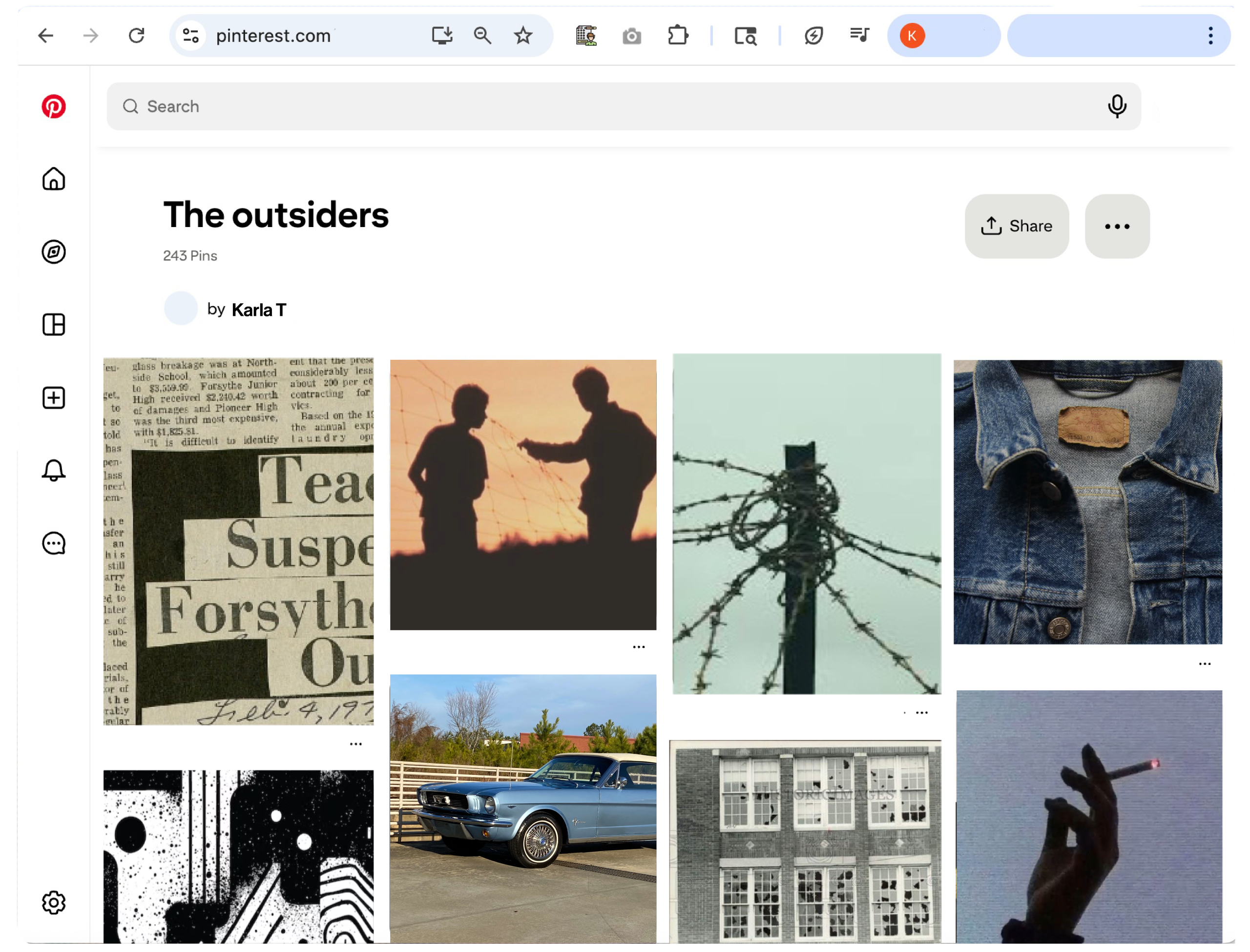Screen dimensions: 1250x952
Task: Click the Create plus icon
Action: coord(54,398)
